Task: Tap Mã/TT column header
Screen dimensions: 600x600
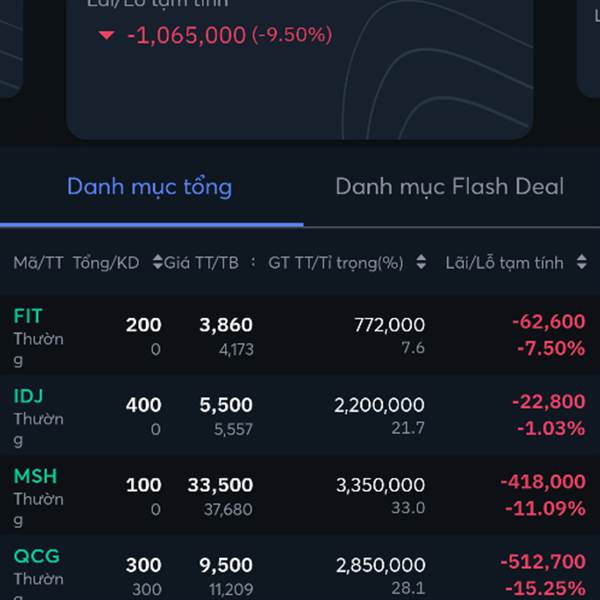Action: point(38,263)
